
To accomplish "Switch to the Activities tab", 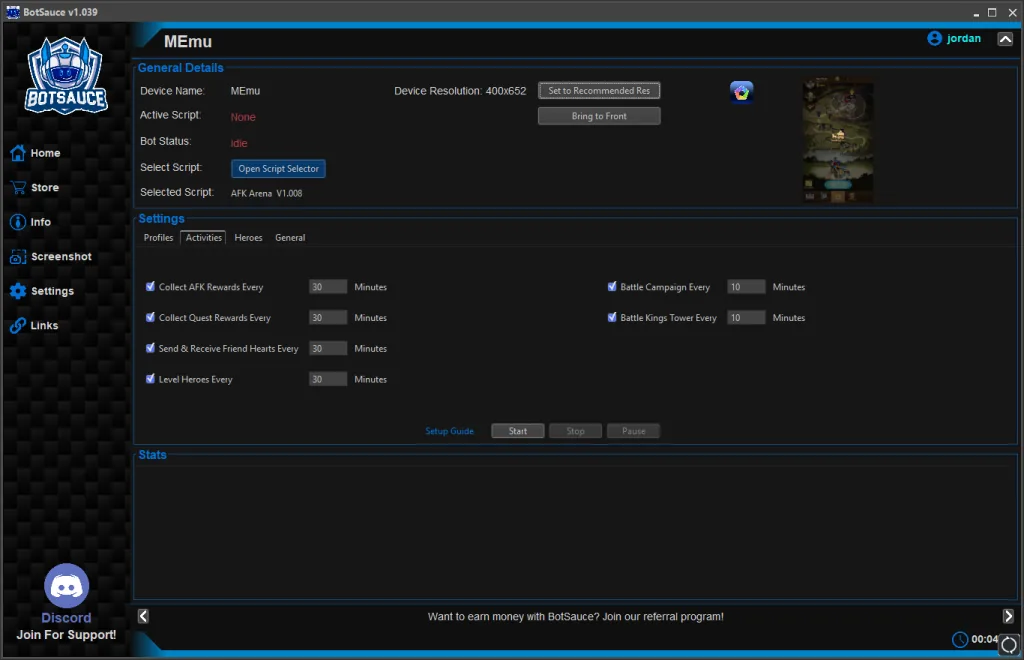I will click(x=203, y=238).
